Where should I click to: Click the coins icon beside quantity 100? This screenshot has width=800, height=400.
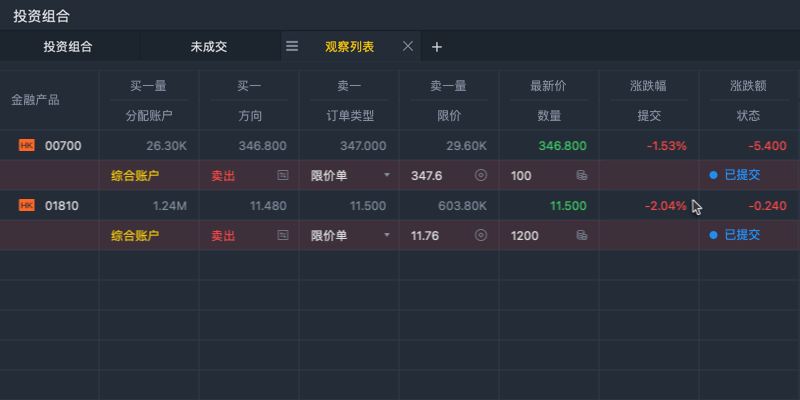581,175
